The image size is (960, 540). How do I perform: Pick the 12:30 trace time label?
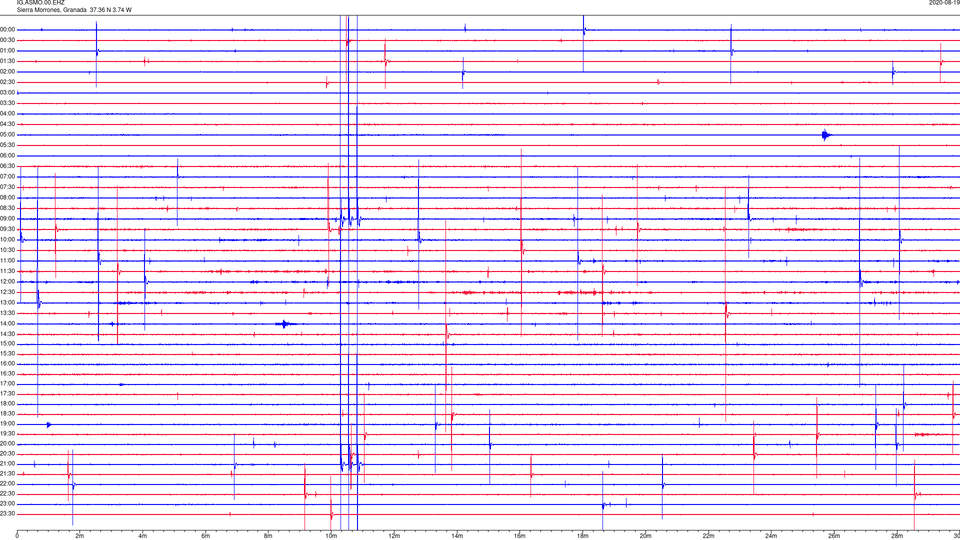(8, 292)
